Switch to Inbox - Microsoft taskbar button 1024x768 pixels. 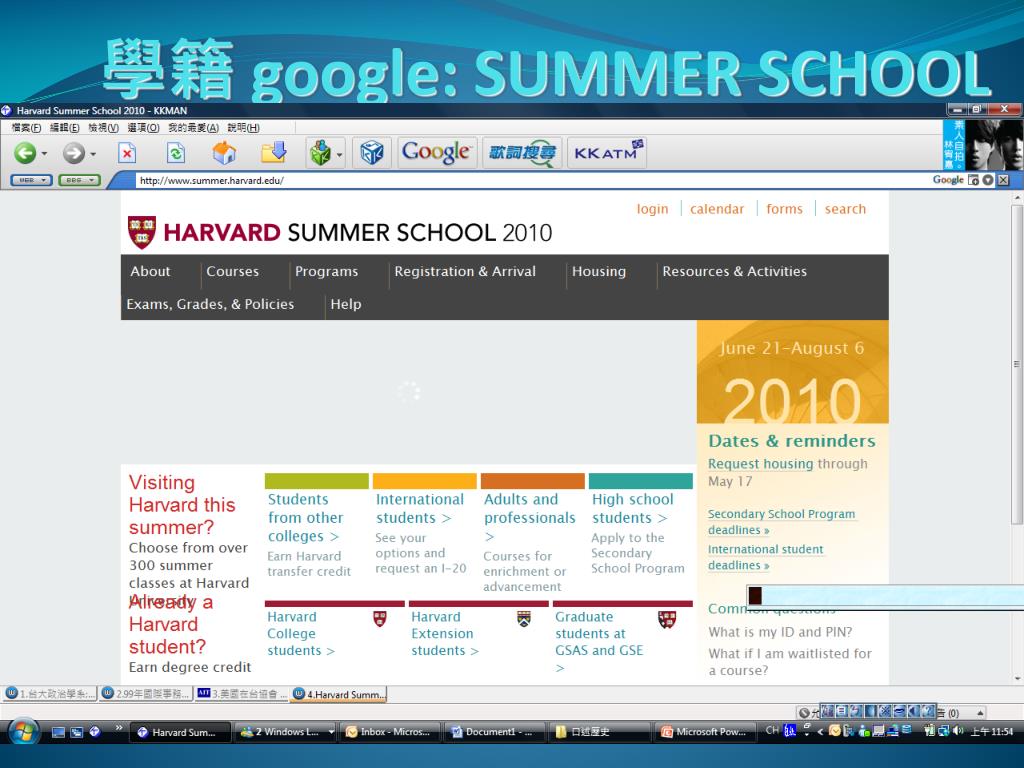click(388, 732)
